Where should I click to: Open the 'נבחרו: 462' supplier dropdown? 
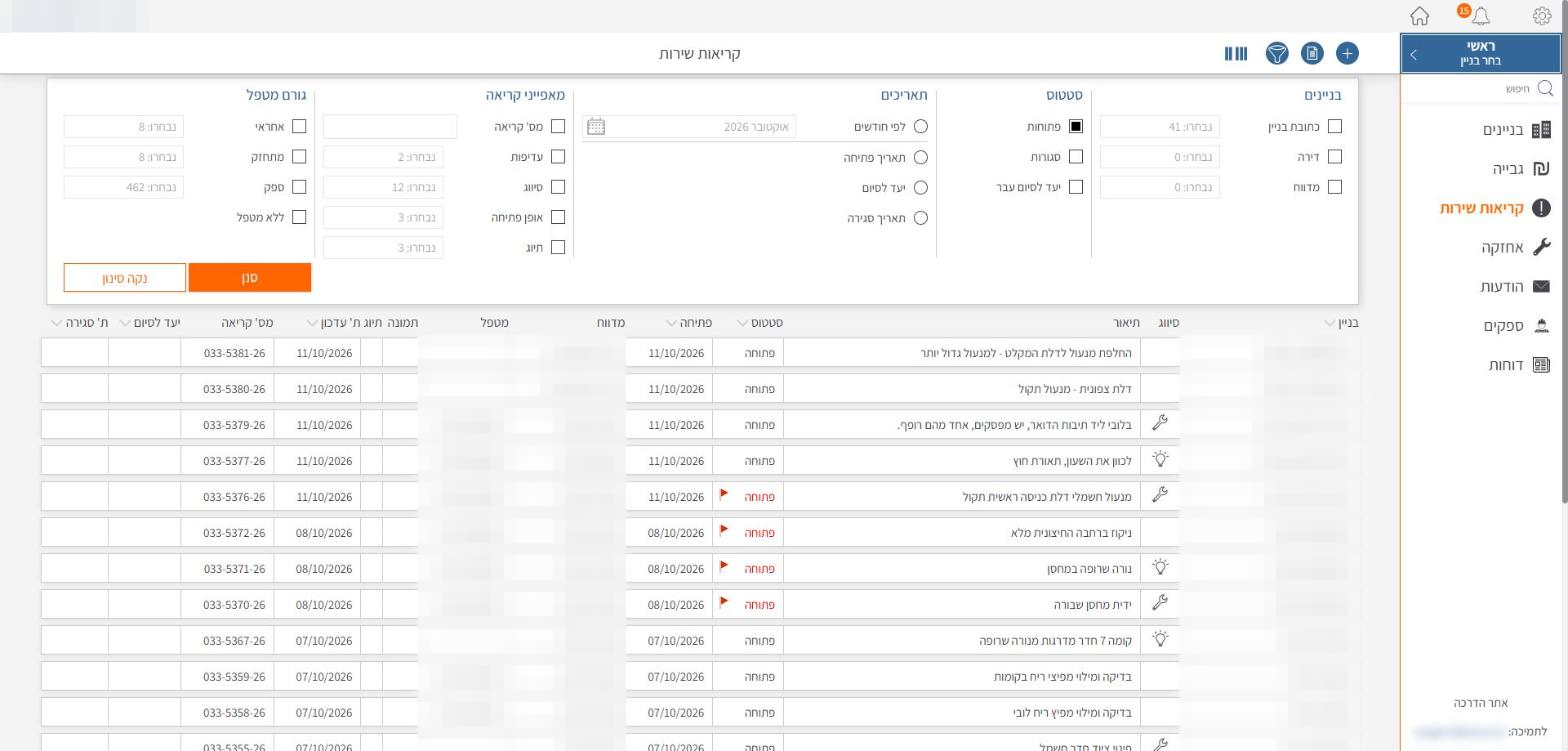click(124, 187)
